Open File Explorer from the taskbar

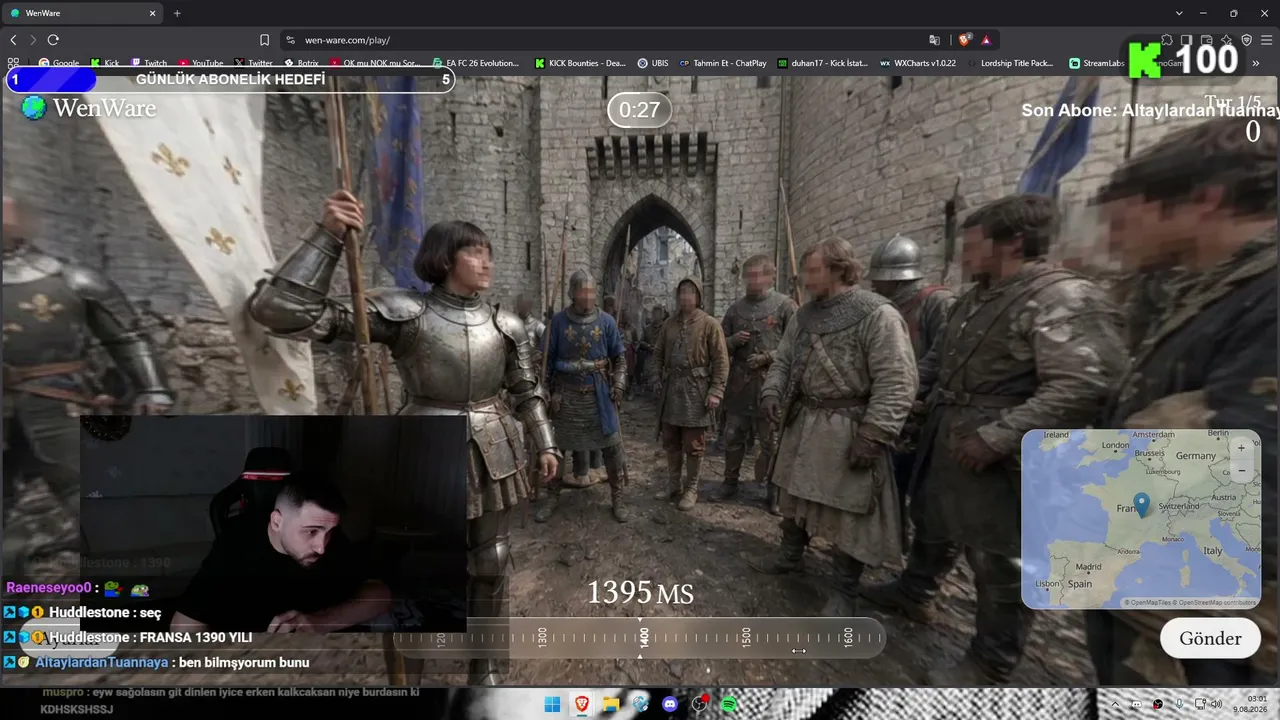tap(611, 704)
